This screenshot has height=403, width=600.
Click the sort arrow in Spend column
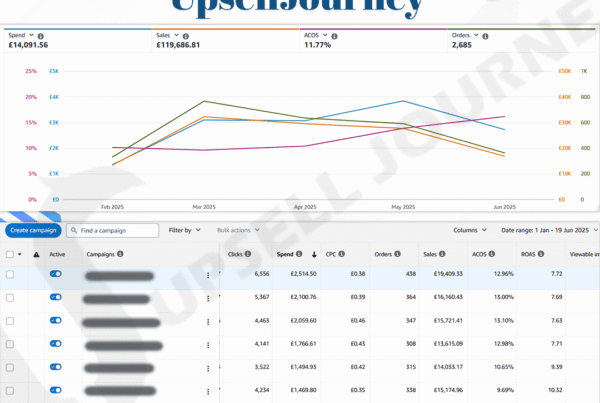314,254
